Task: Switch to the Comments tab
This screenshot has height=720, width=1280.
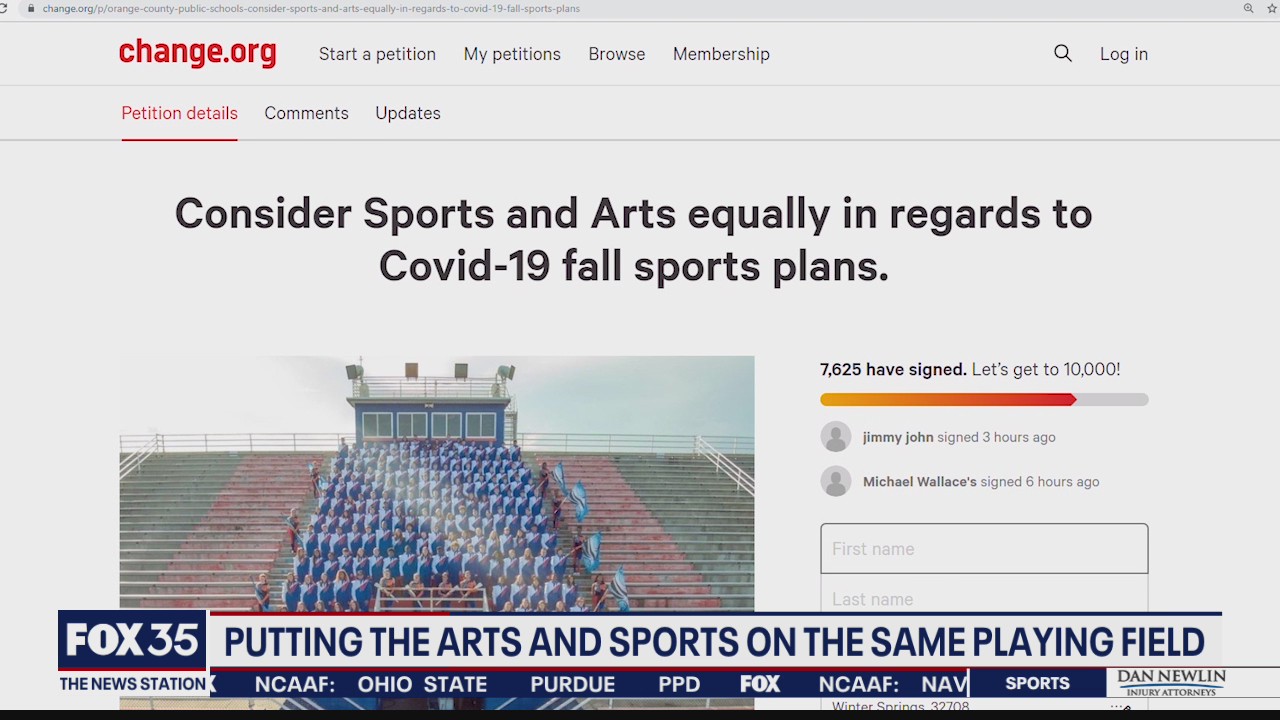Action: pos(306,113)
